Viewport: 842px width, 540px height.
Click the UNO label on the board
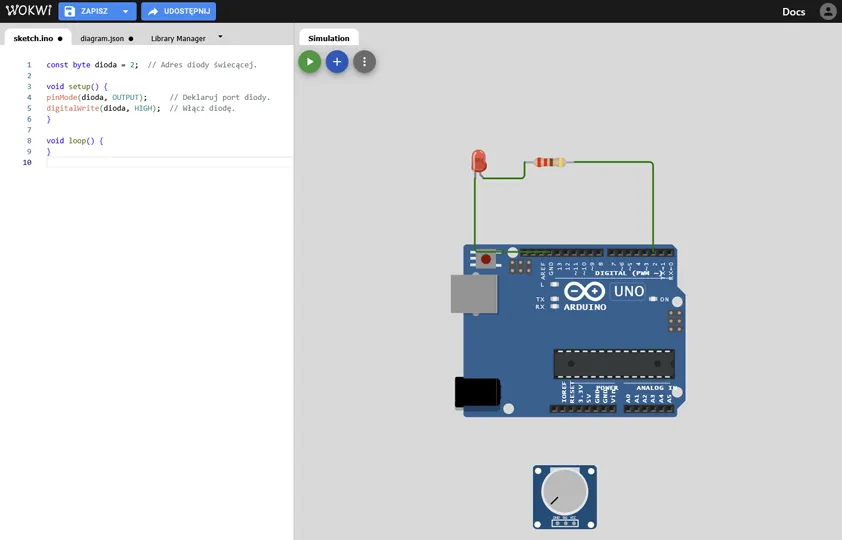click(x=628, y=291)
